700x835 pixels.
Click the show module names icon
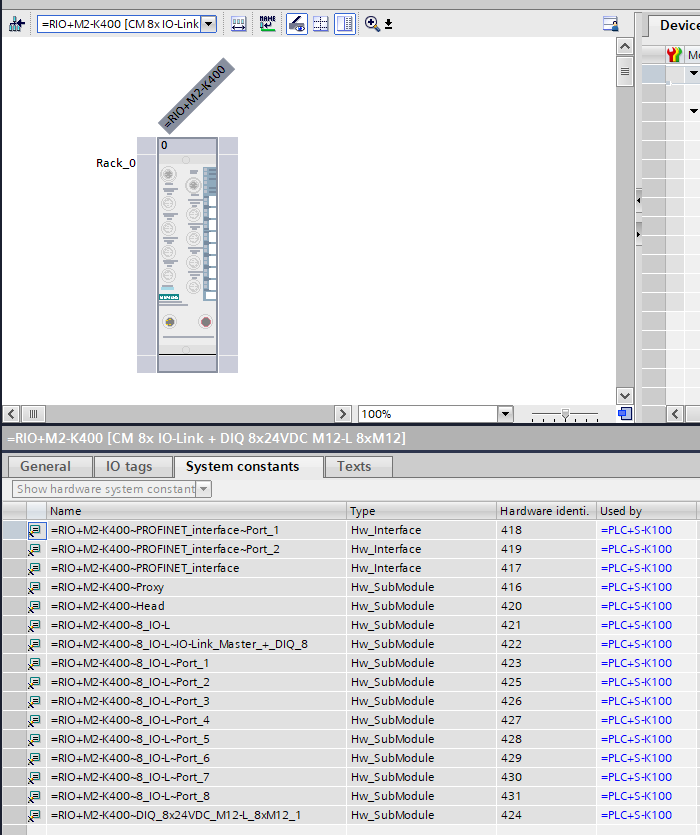tap(267, 24)
